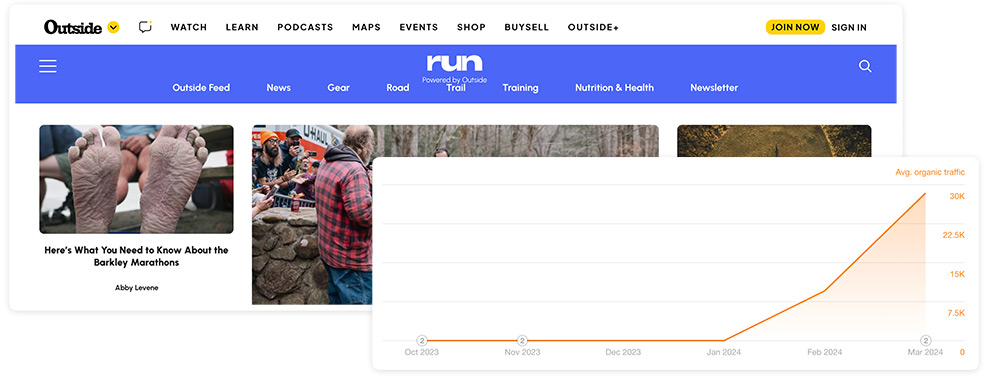Open the chat bubble icon

coord(145,27)
